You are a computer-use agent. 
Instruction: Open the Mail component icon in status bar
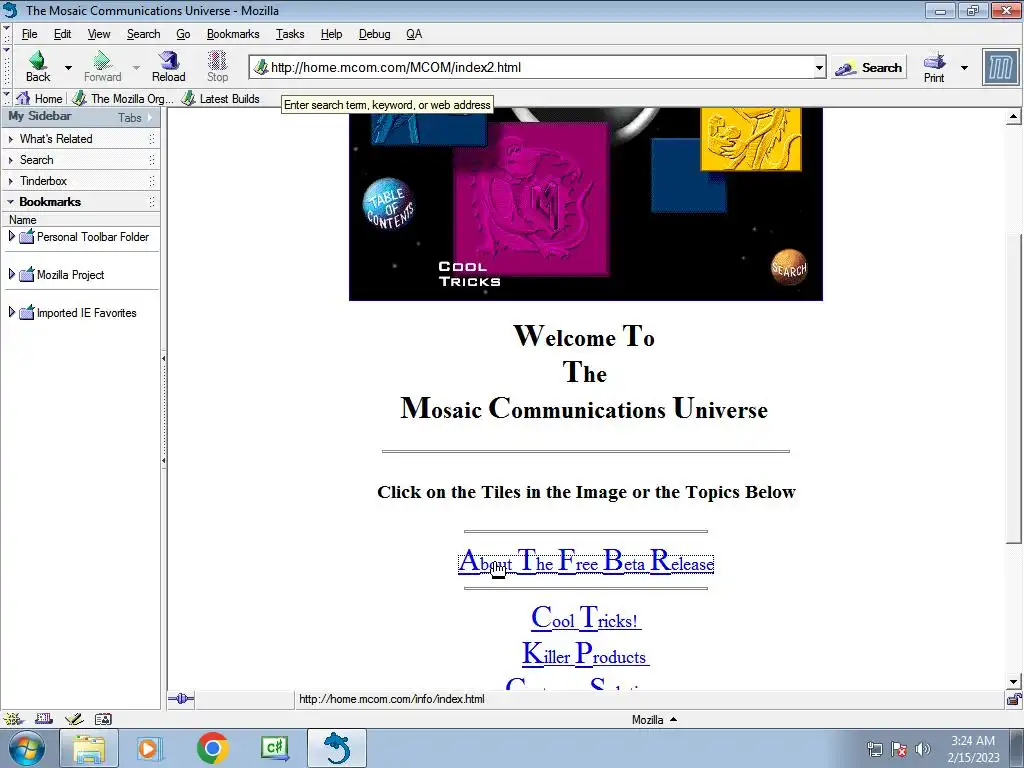(43, 719)
